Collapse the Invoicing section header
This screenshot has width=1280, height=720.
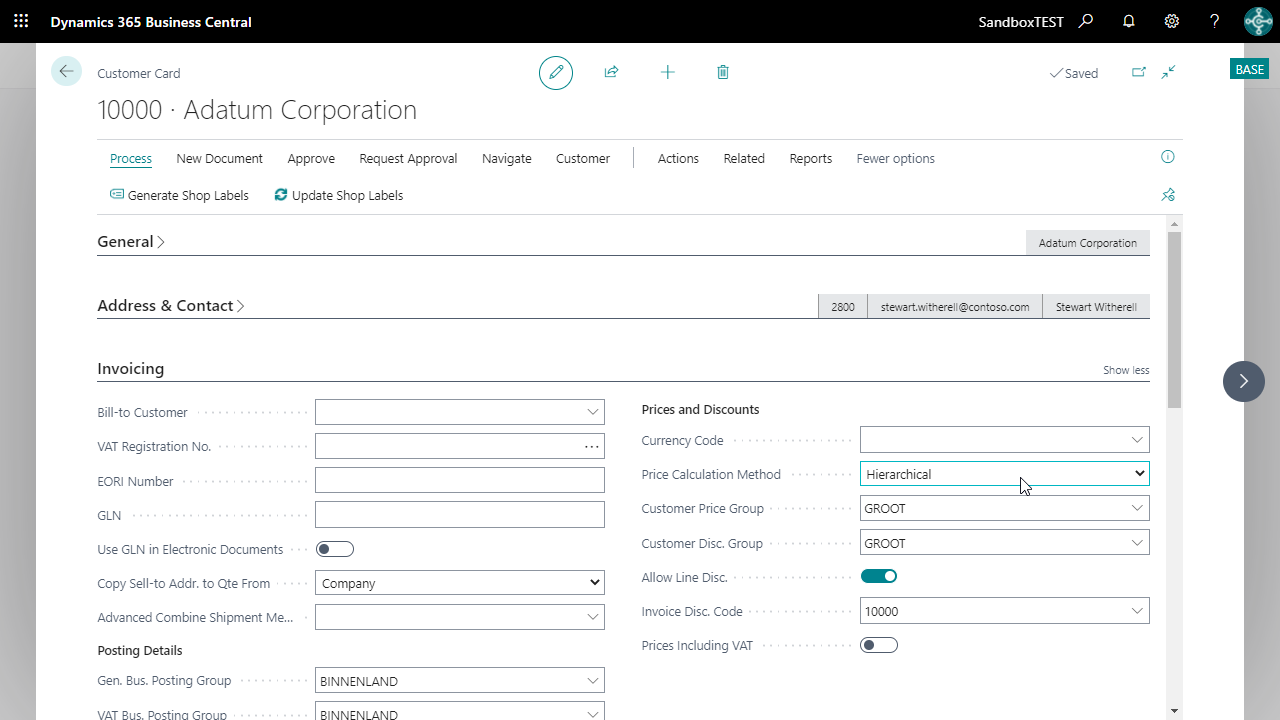tap(130, 369)
